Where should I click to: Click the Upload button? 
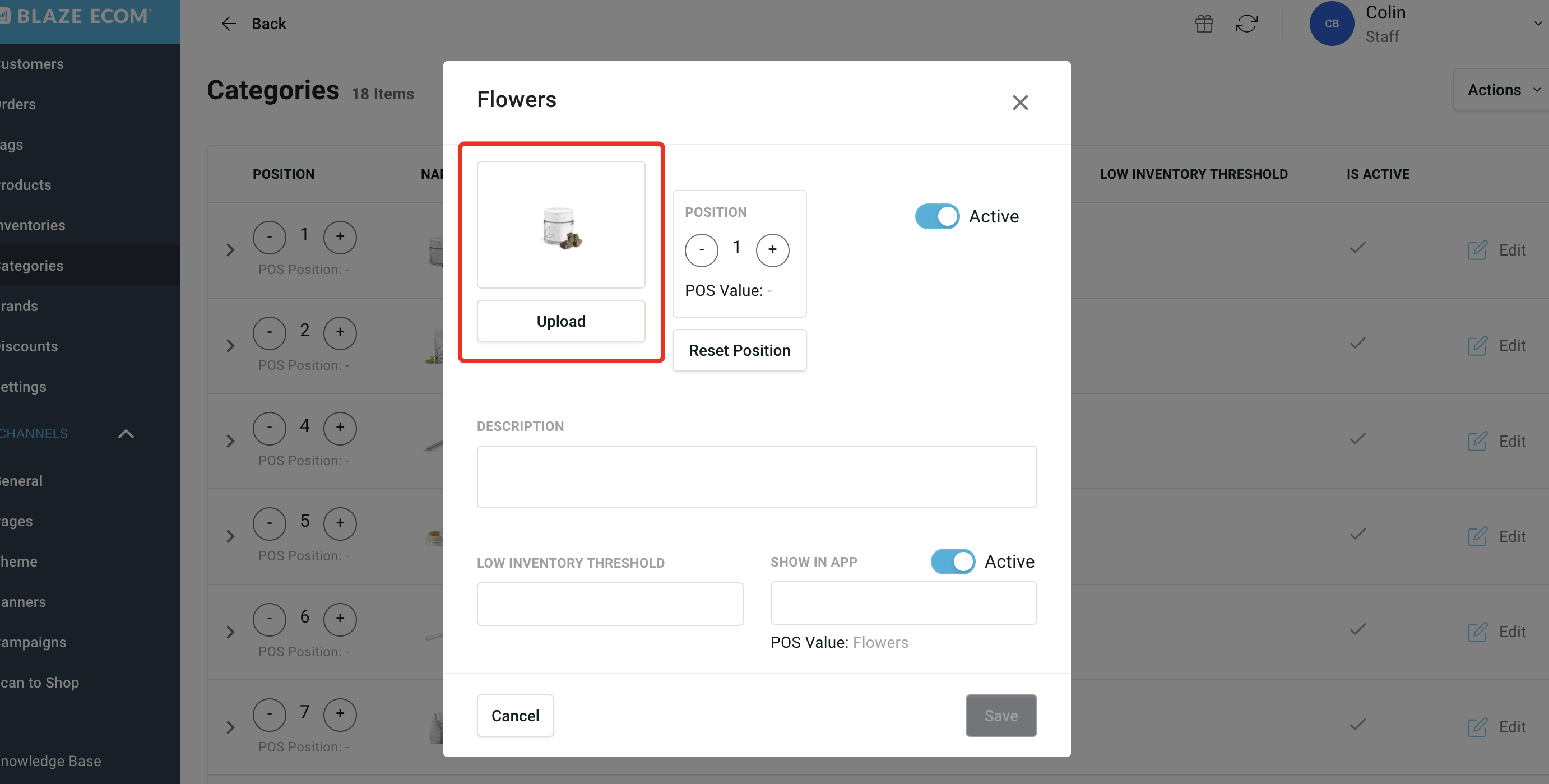pos(560,321)
